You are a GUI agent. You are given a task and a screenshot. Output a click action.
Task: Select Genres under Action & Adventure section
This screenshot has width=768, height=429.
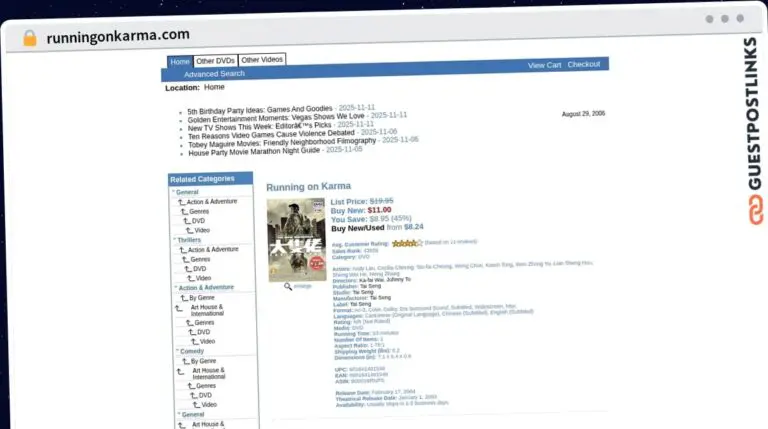pos(204,323)
